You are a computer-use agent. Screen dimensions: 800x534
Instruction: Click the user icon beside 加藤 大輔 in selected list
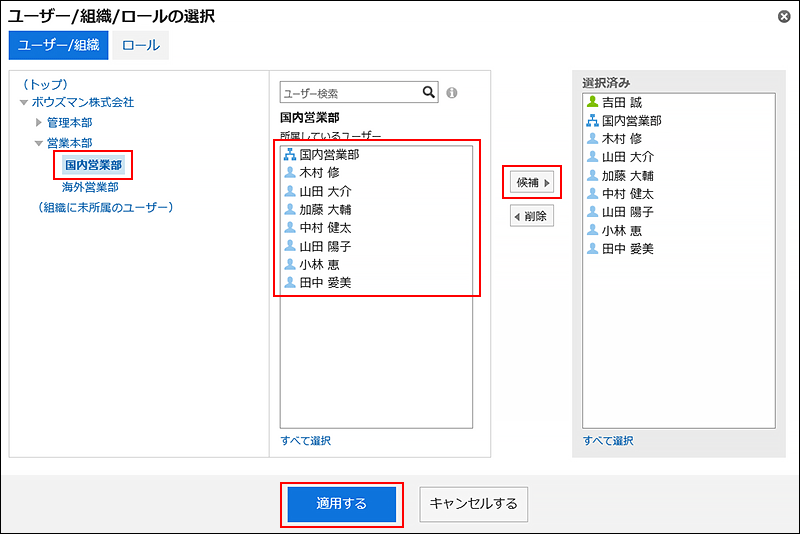click(592, 175)
